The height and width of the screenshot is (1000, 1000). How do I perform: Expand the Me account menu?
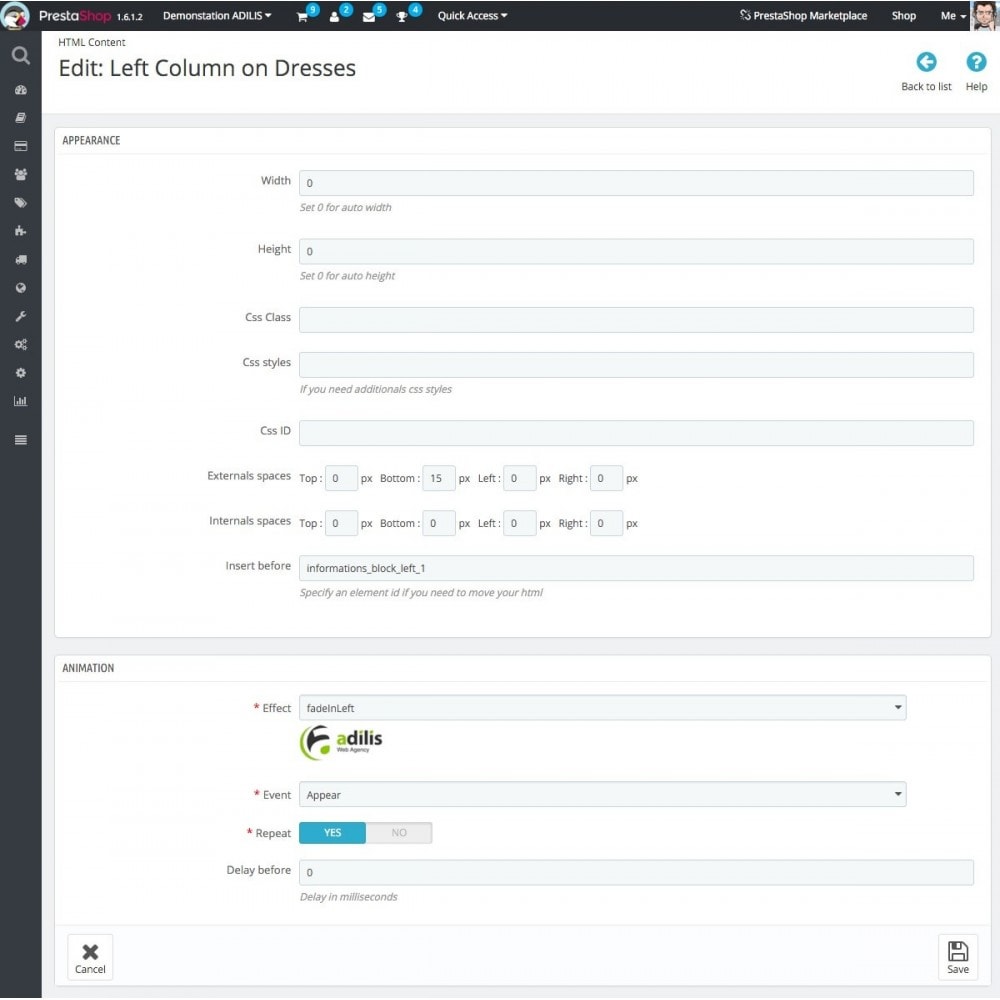point(953,15)
